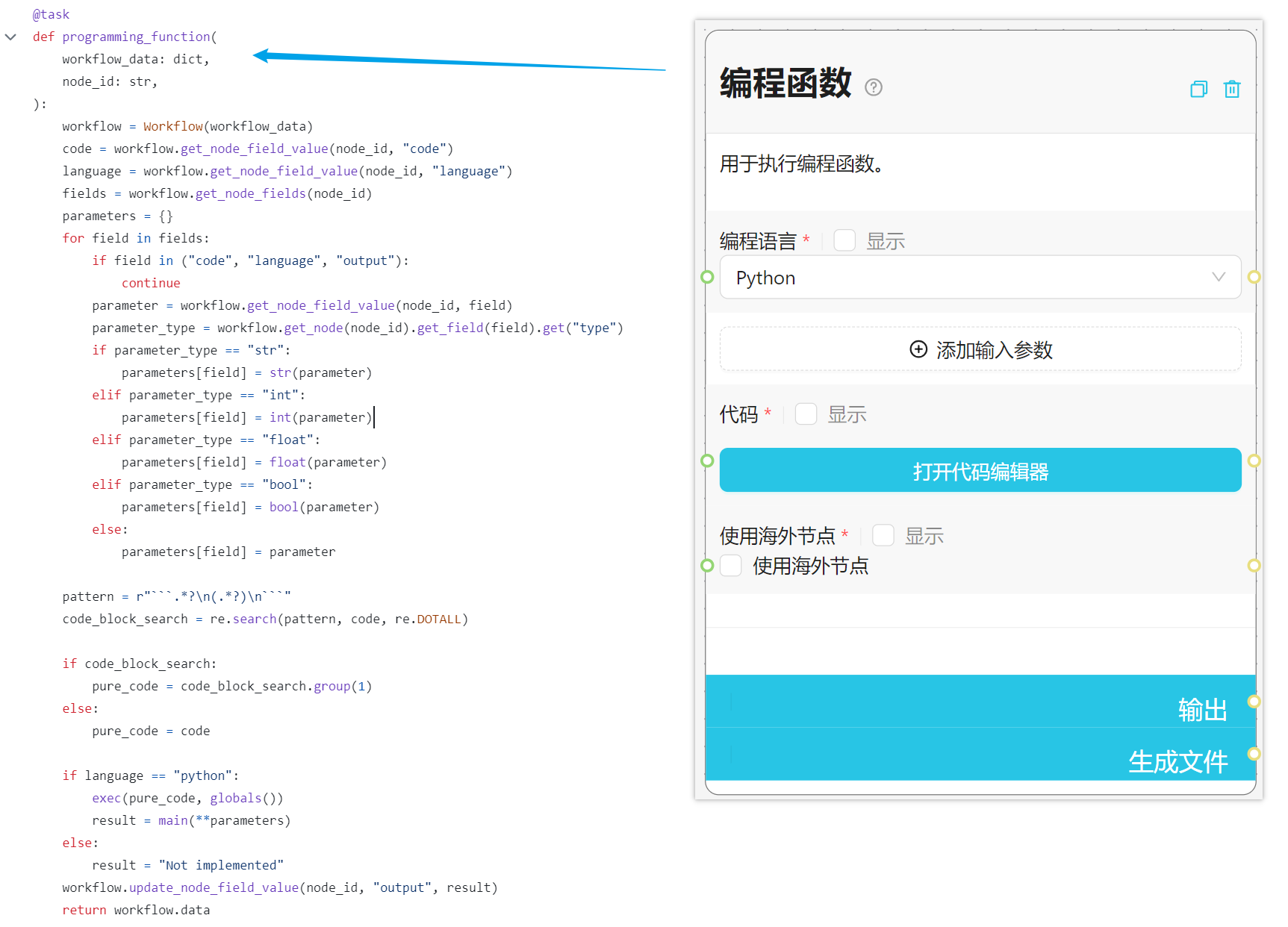Screen dimensions: 1288x927
Task: Toggle 显示 checkbox next to 编程语言
Action: (x=844, y=240)
